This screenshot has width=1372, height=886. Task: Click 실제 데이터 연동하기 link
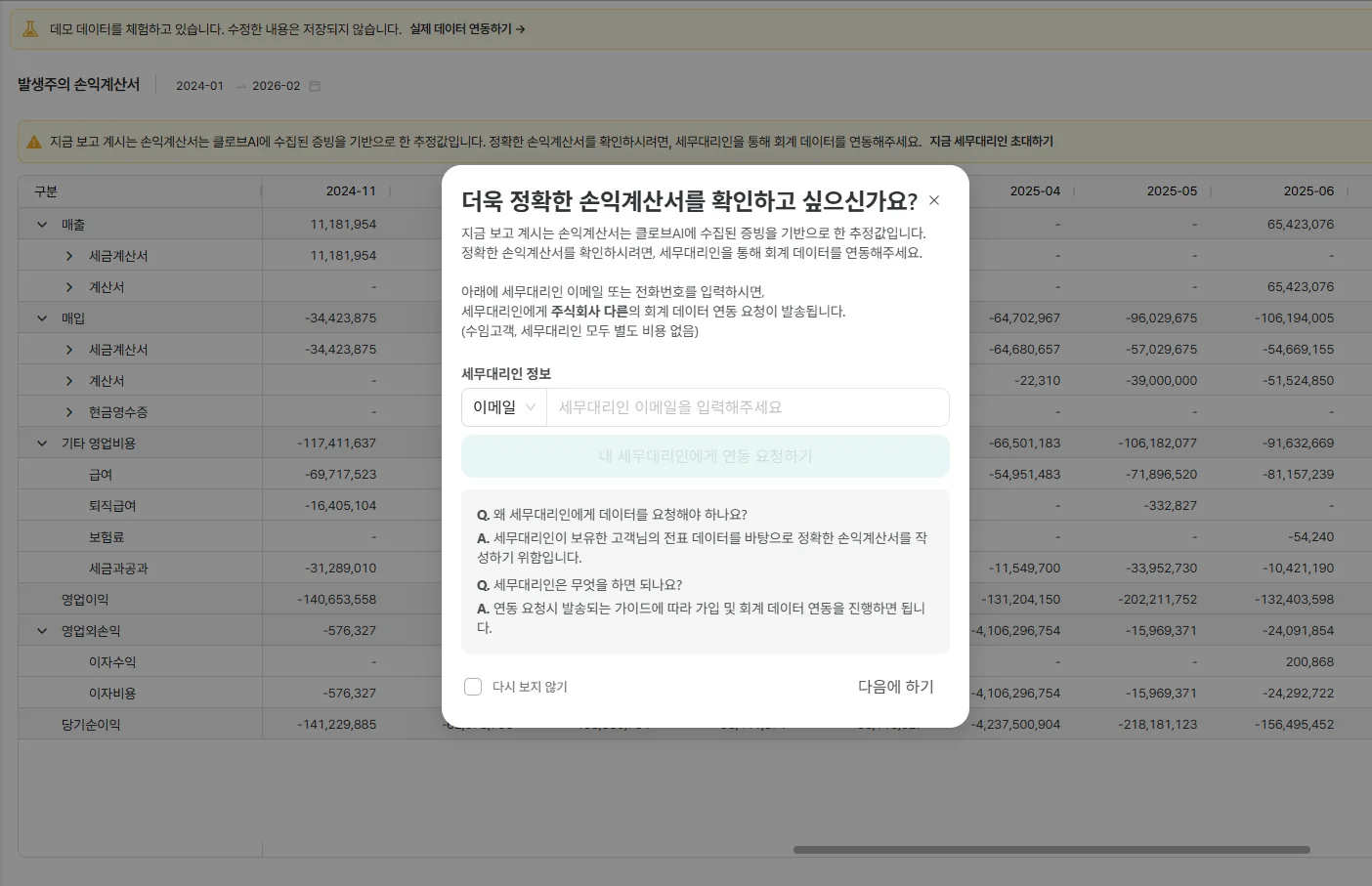[x=467, y=29]
